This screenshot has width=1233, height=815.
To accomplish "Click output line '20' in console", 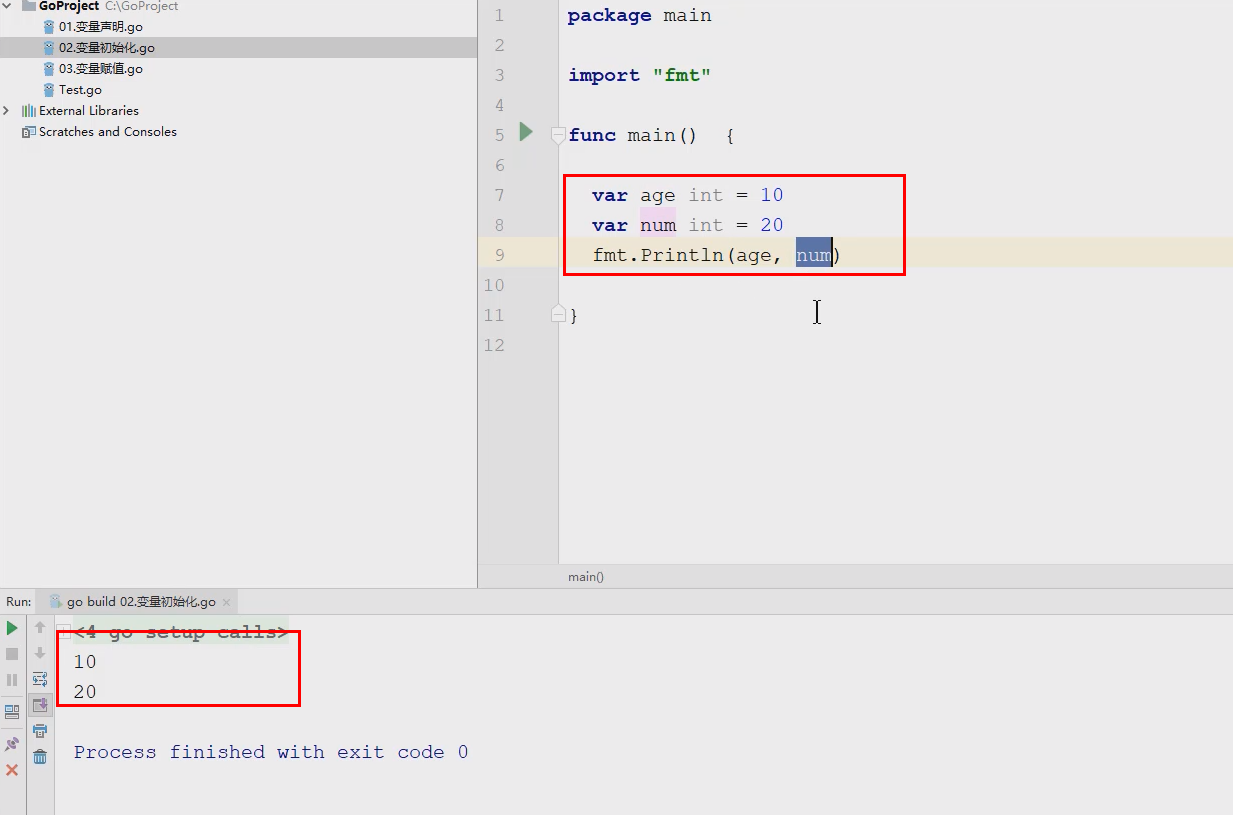I will (x=85, y=692).
